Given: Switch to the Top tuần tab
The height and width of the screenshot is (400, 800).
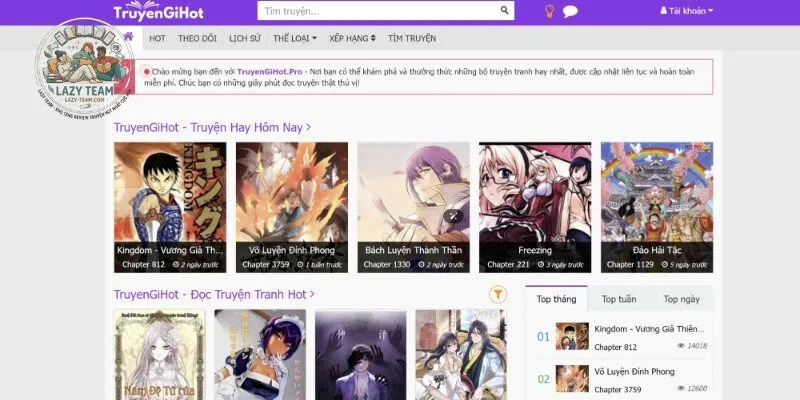Looking at the screenshot, I should [619, 299].
